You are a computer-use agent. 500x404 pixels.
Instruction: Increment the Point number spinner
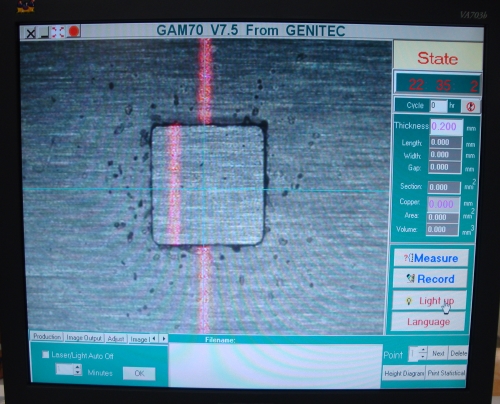(423, 350)
